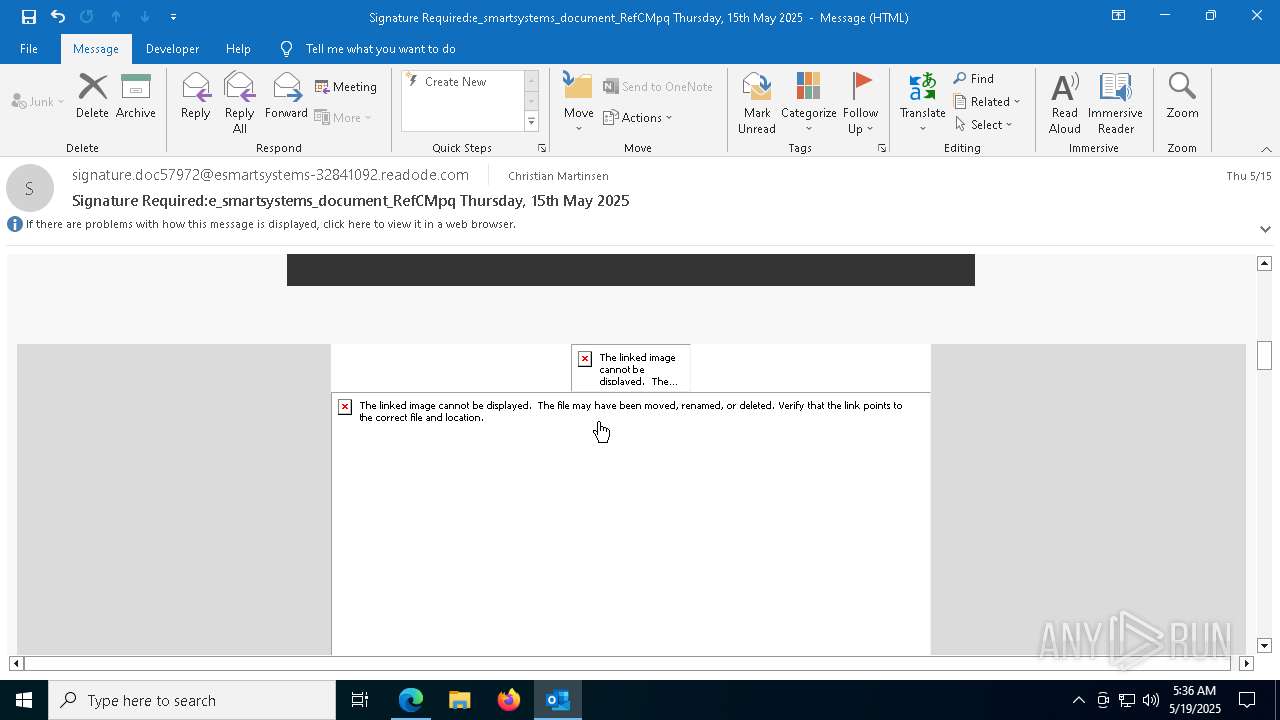Open the Move dropdown
Viewport: 1280px width, 720px height.
(x=579, y=102)
